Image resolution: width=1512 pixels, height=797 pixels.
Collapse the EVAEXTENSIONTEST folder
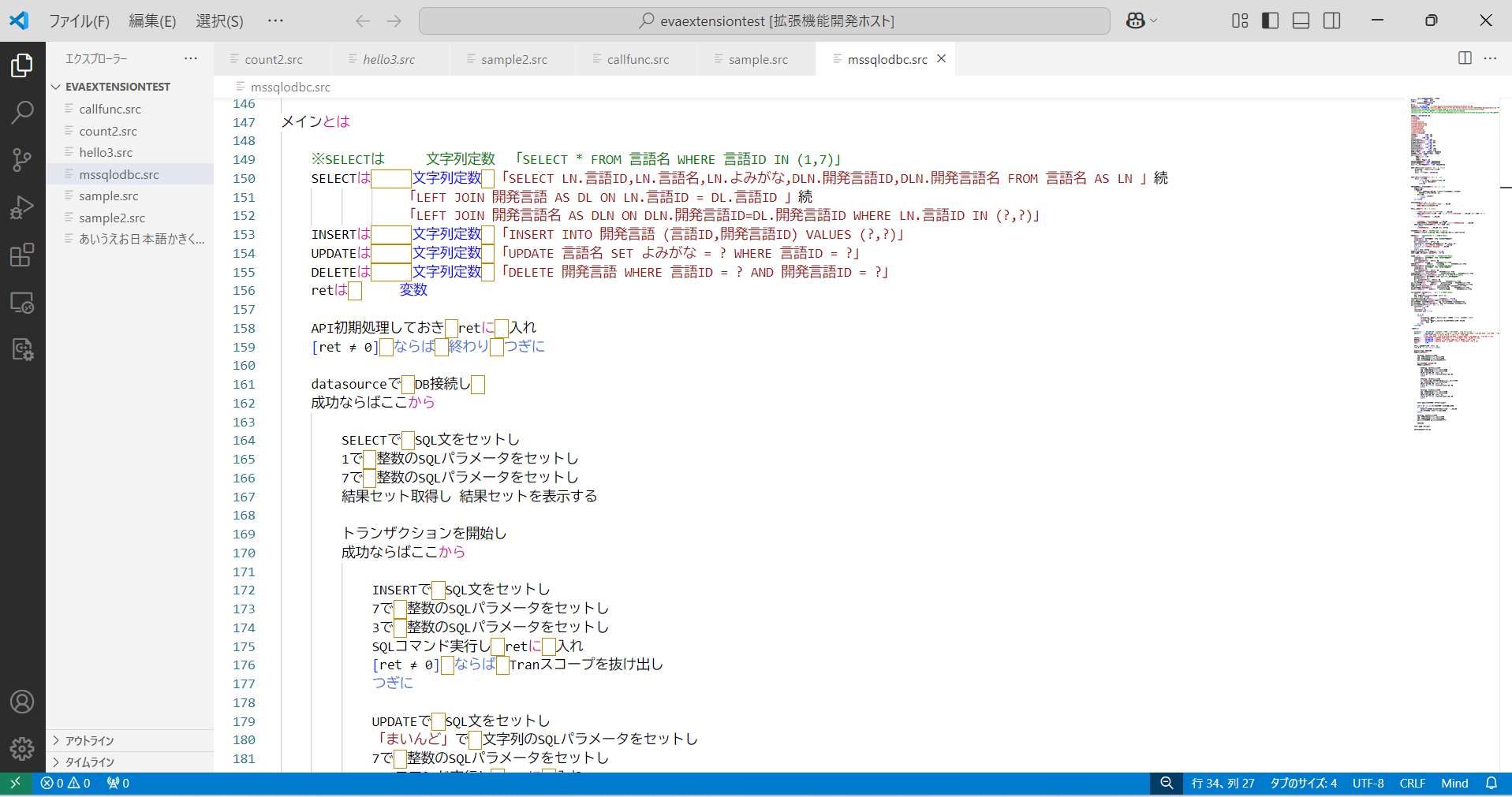tap(55, 87)
